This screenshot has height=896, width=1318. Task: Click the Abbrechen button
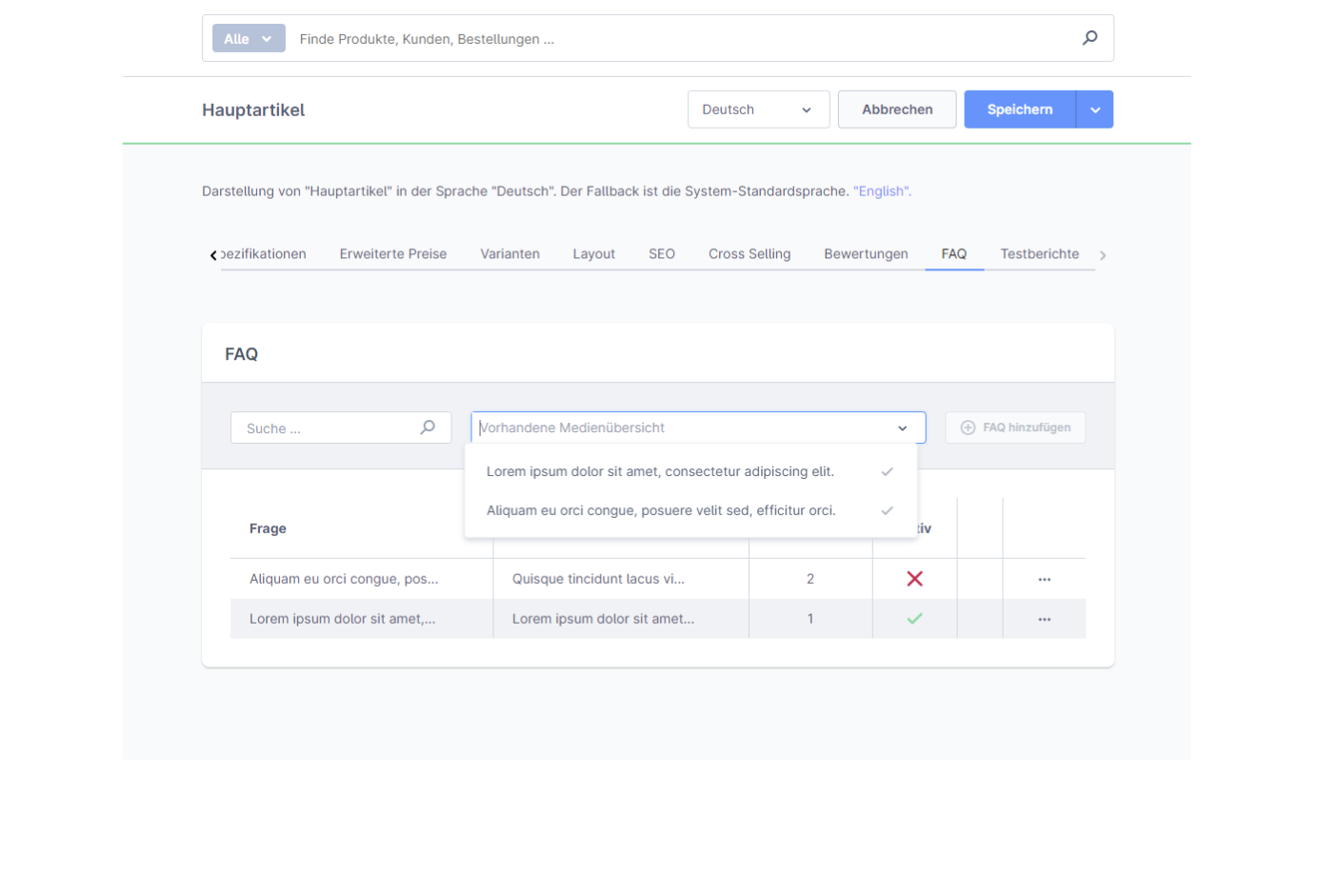tap(897, 110)
